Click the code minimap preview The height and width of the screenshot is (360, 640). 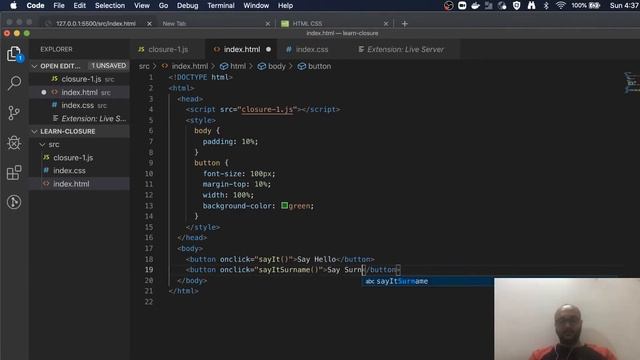click(631, 82)
